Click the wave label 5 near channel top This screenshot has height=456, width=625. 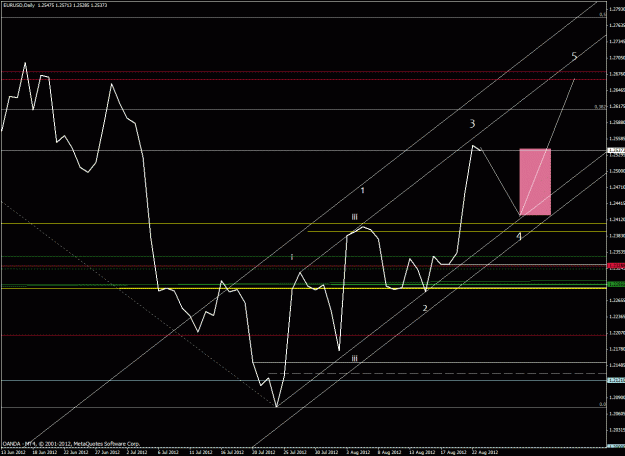(574, 56)
